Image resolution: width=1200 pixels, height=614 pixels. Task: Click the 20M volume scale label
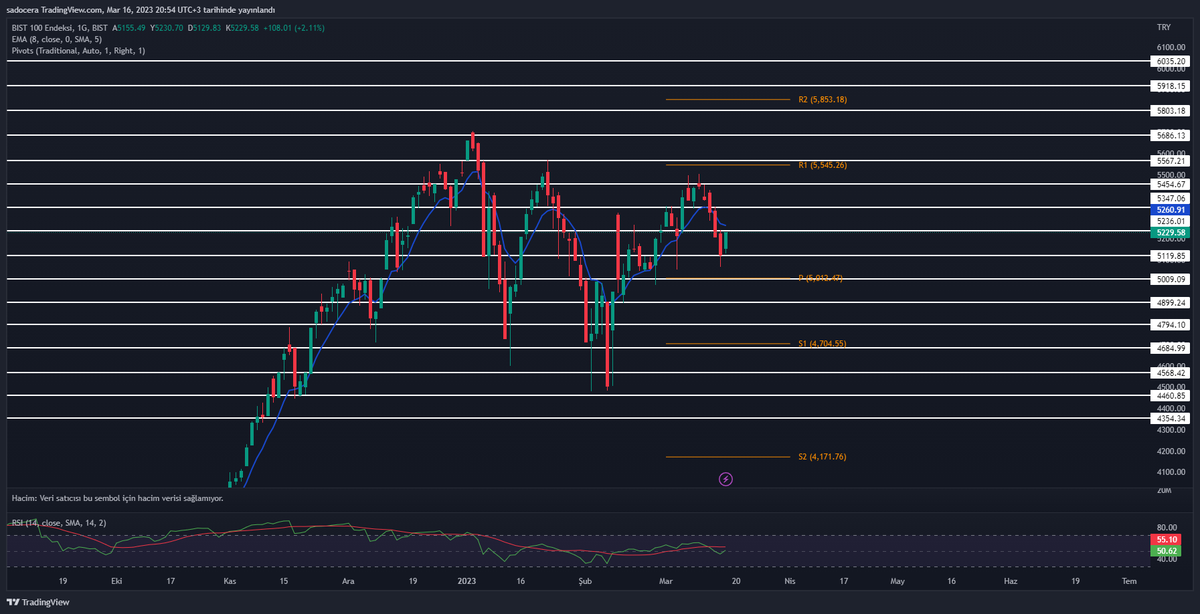coord(1163,491)
